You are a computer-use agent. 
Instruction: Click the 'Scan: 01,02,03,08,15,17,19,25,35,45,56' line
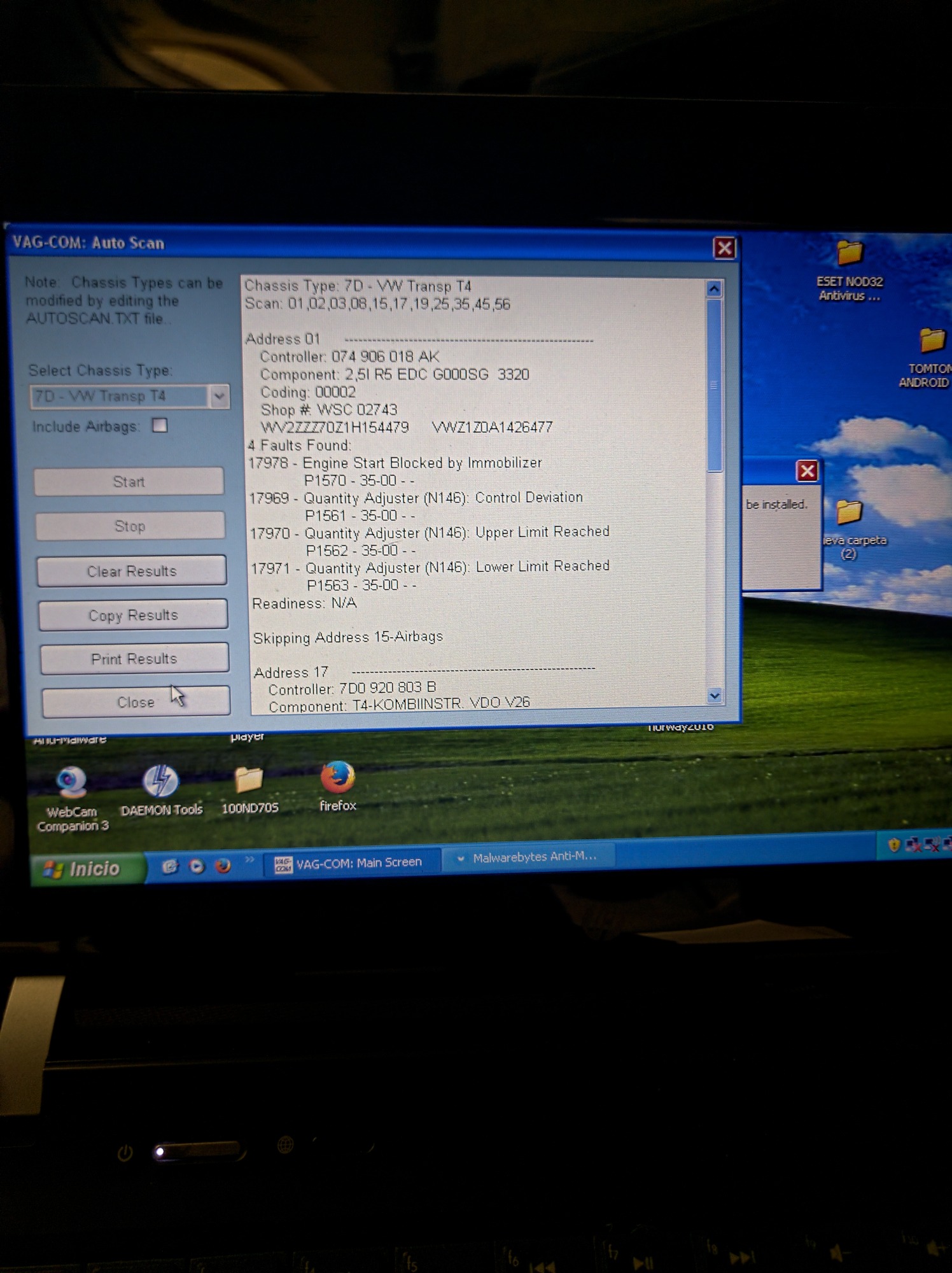[377, 304]
